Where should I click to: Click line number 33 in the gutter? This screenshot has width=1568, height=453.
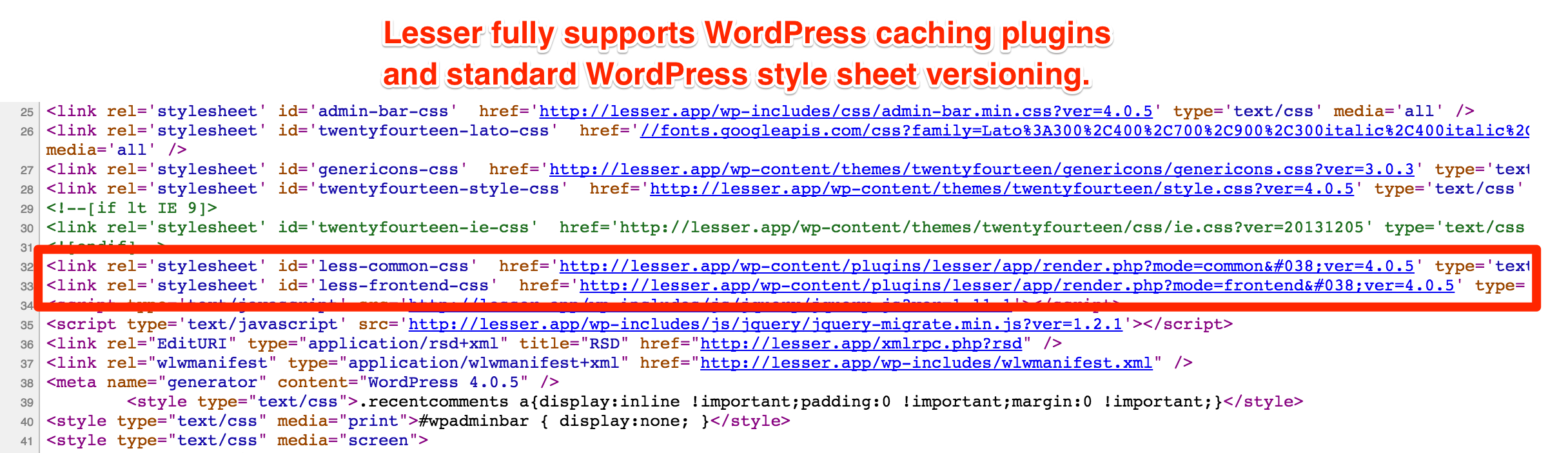pos(26,287)
